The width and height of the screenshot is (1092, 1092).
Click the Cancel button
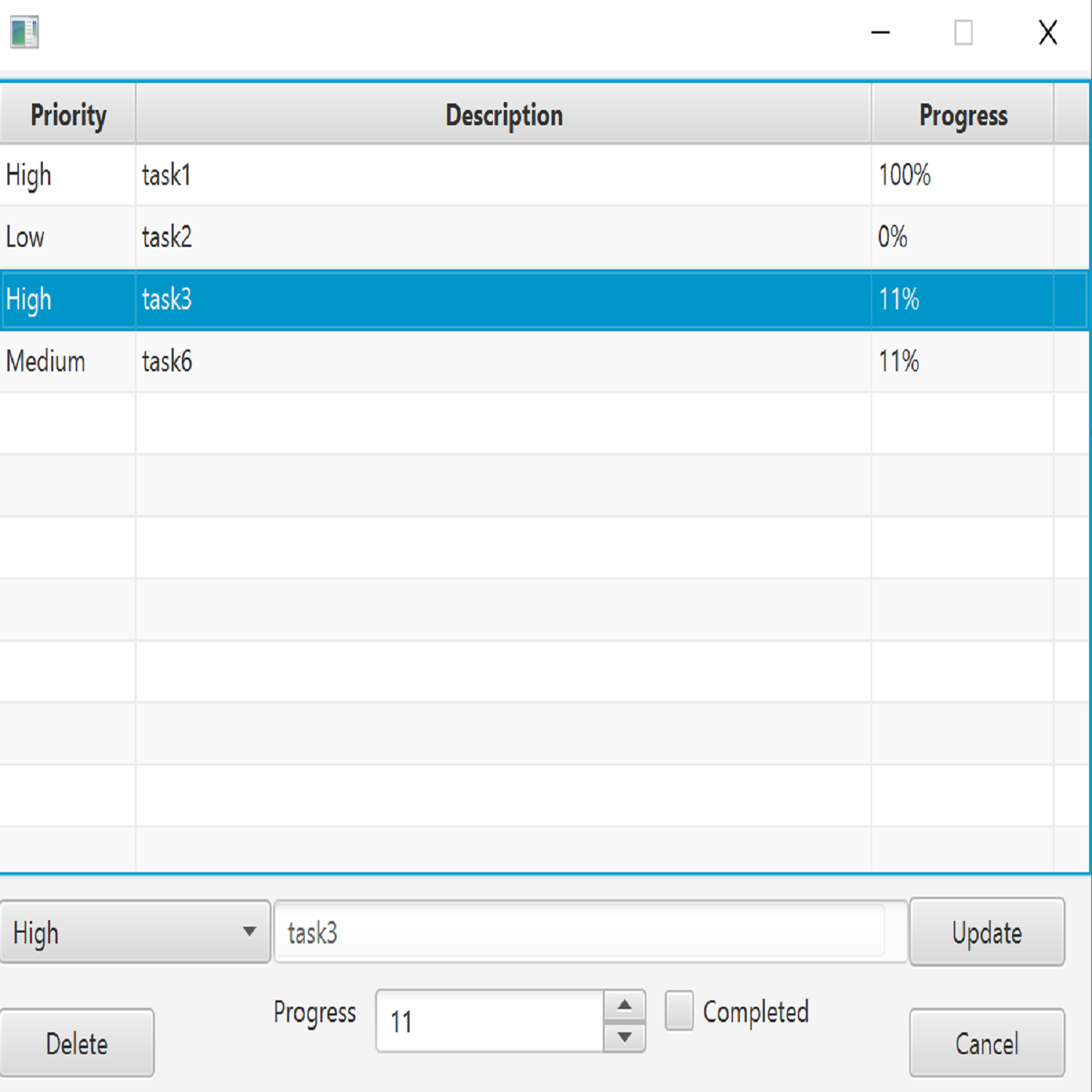coord(986,1043)
